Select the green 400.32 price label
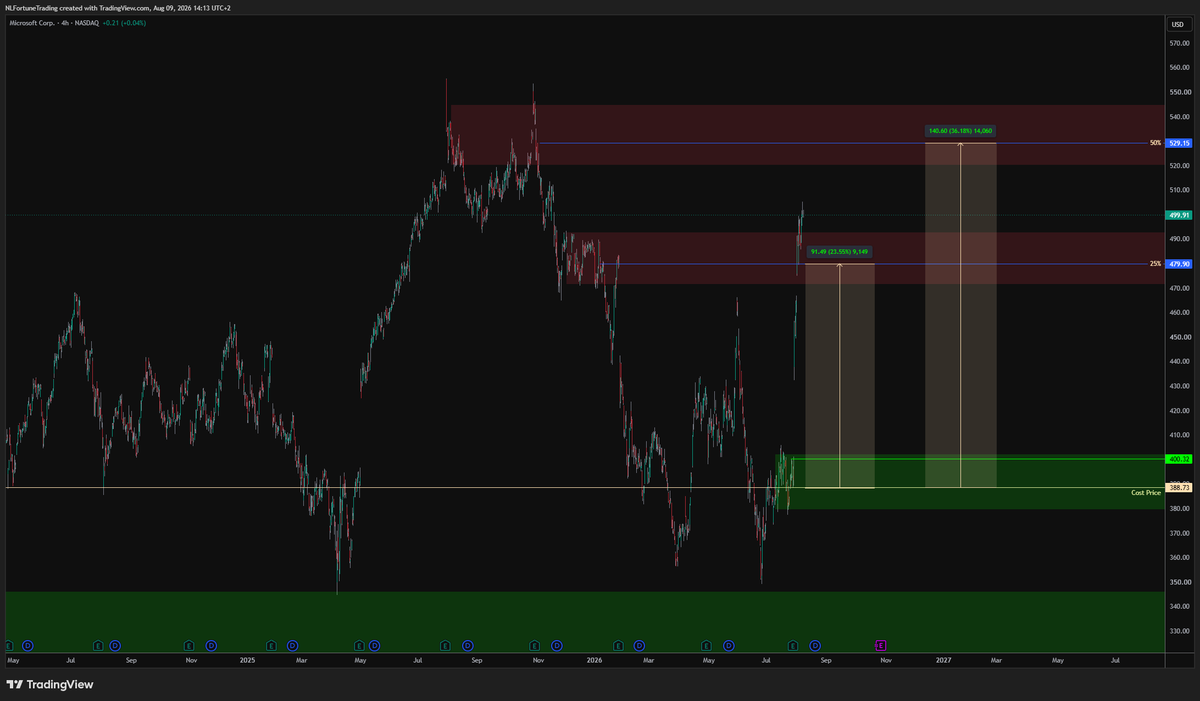The height and width of the screenshot is (701, 1200). (1179, 459)
